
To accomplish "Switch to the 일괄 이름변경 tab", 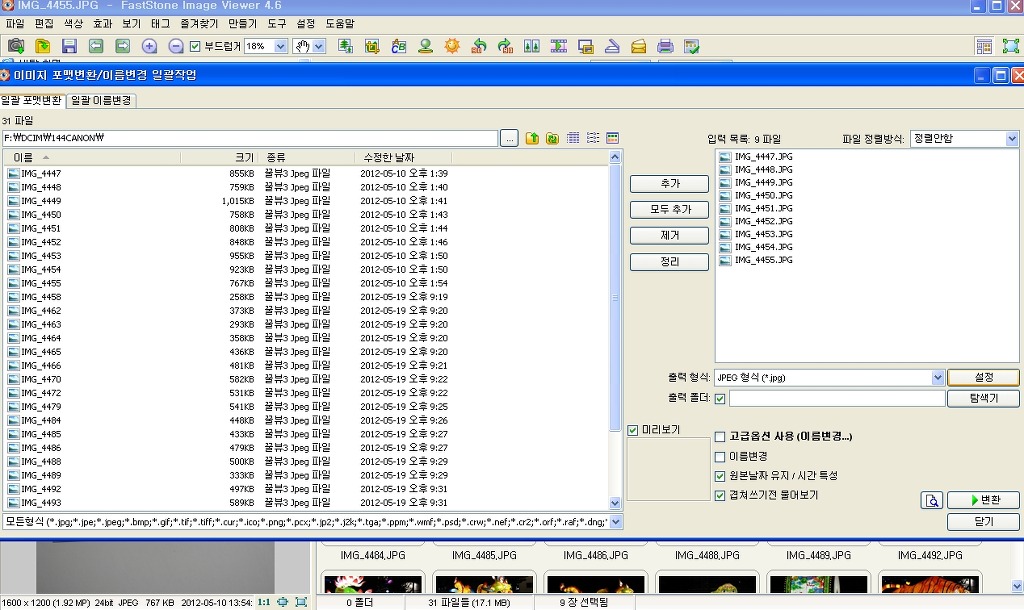I will [x=102, y=100].
